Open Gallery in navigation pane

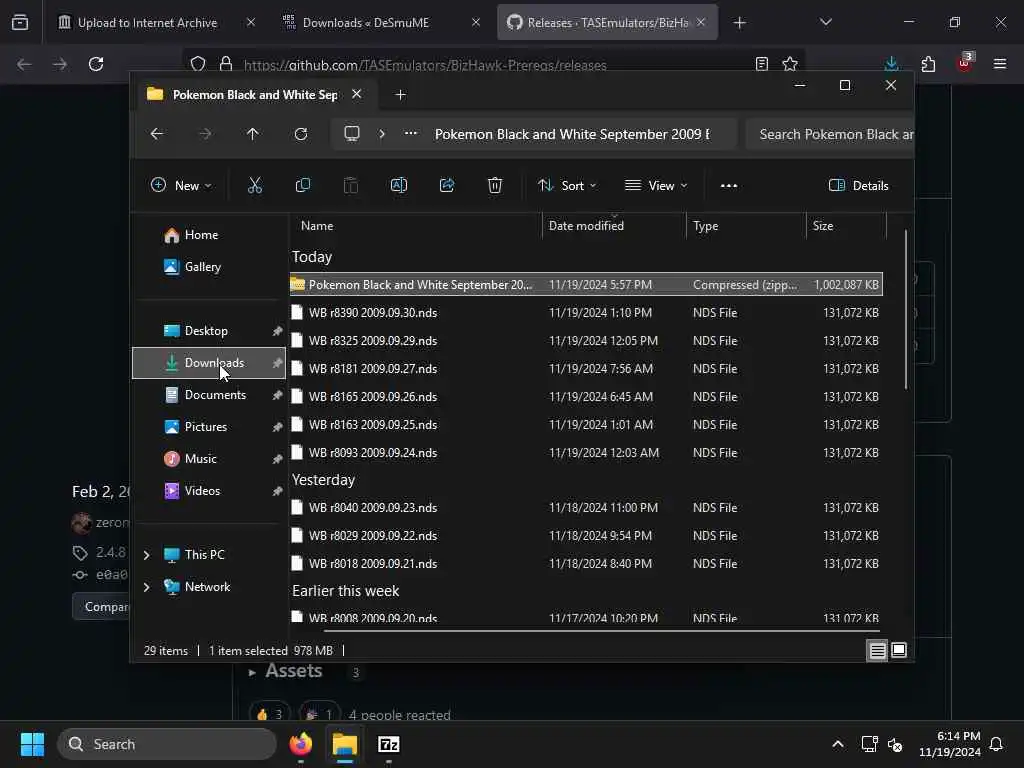[202, 267]
